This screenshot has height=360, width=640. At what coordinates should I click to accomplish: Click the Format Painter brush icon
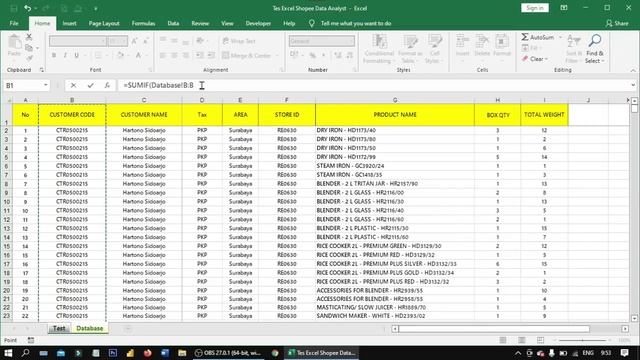click(x=29, y=58)
